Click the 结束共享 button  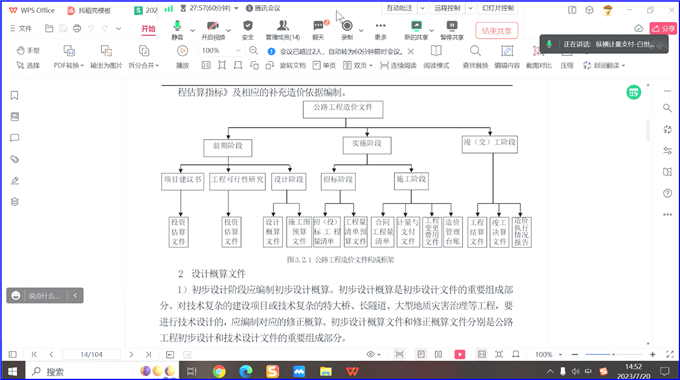[x=497, y=31]
